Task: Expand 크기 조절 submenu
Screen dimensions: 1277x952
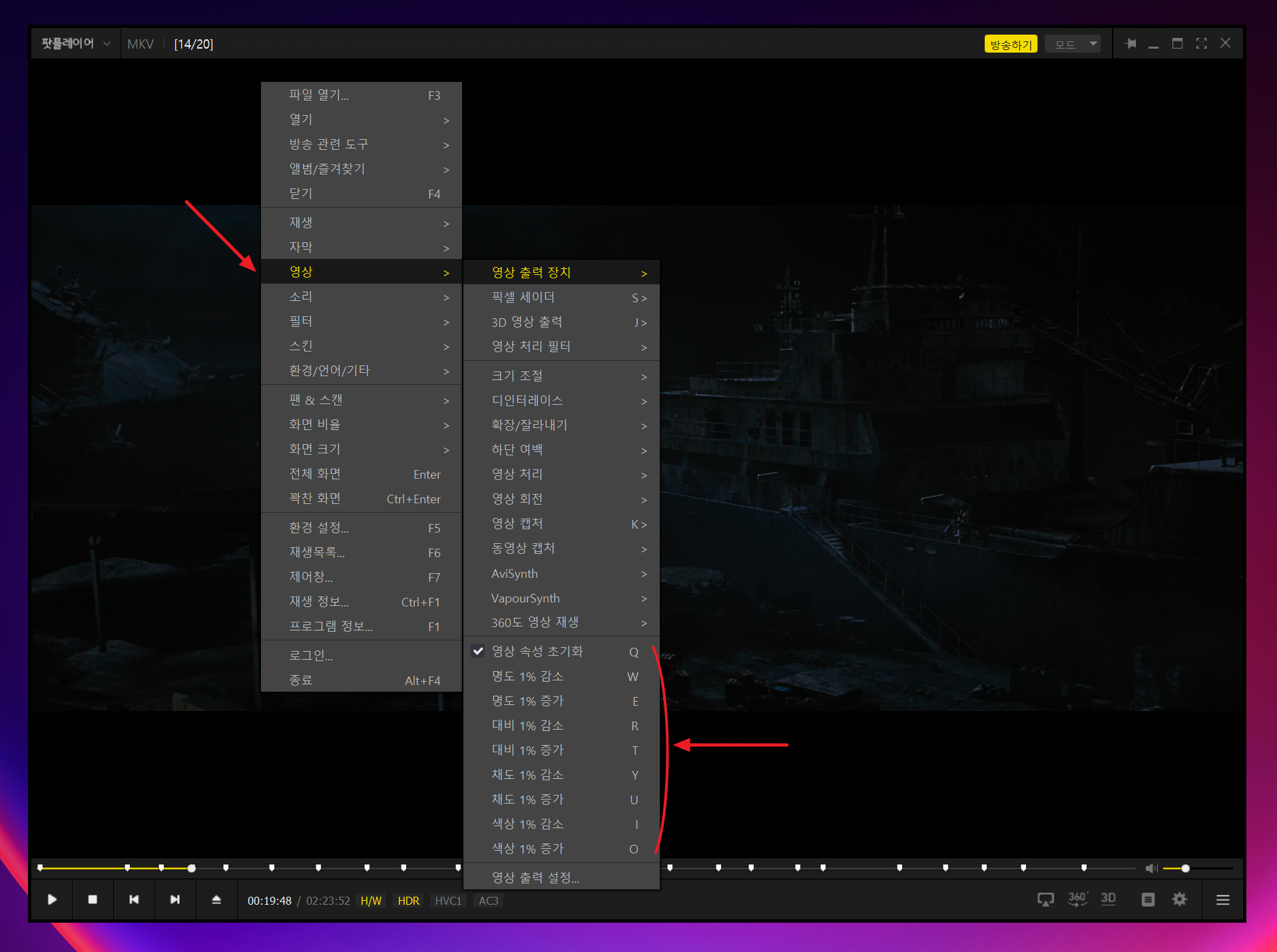Action: pyautogui.click(x=561, y=376)
